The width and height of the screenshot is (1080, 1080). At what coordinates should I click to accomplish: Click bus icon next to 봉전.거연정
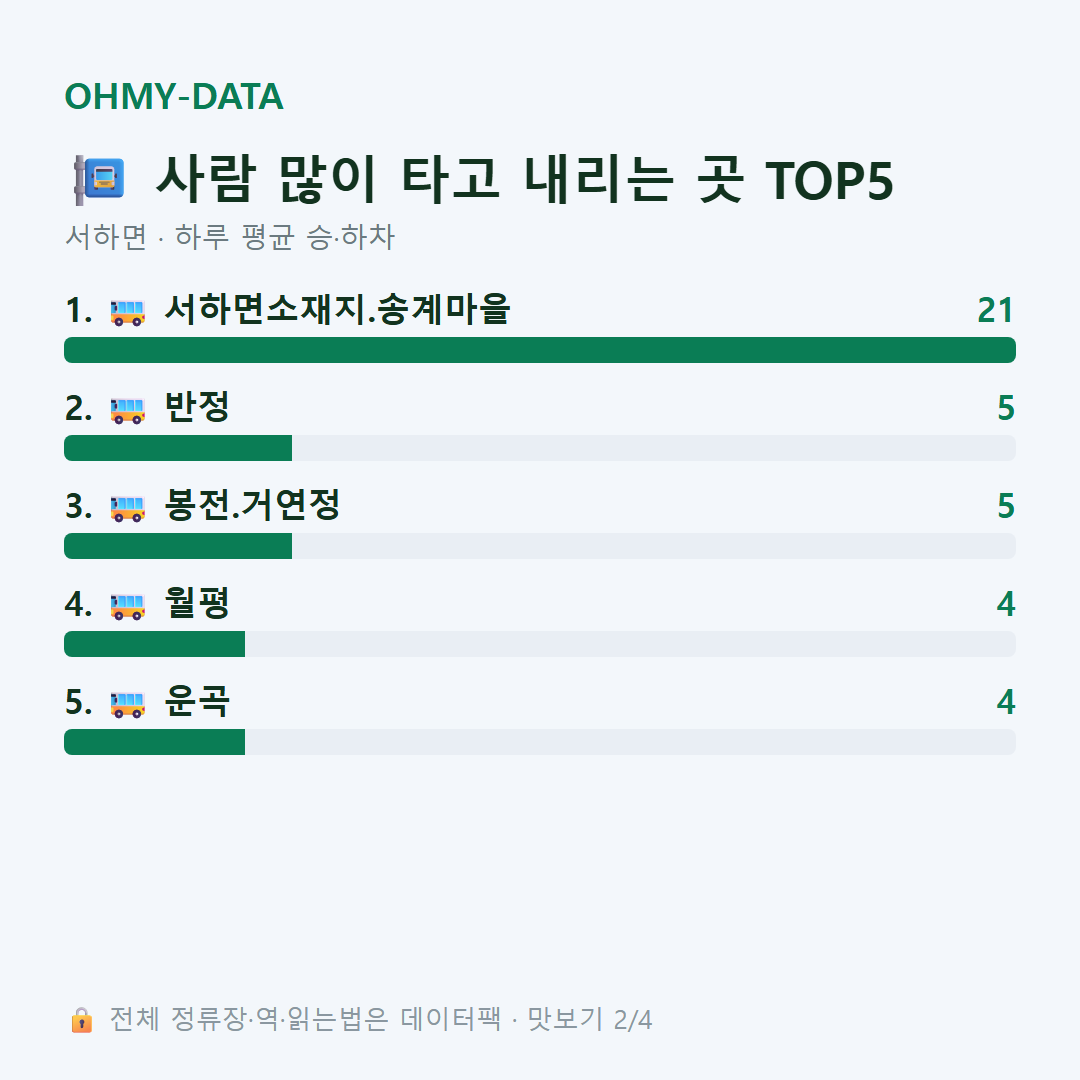[128, 508]
